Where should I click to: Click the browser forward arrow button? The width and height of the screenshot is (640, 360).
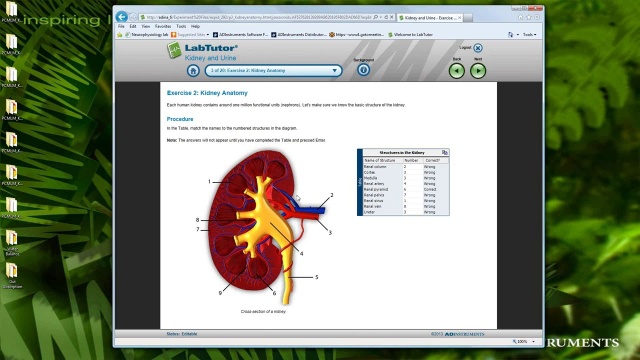click(x=133, y=17)
